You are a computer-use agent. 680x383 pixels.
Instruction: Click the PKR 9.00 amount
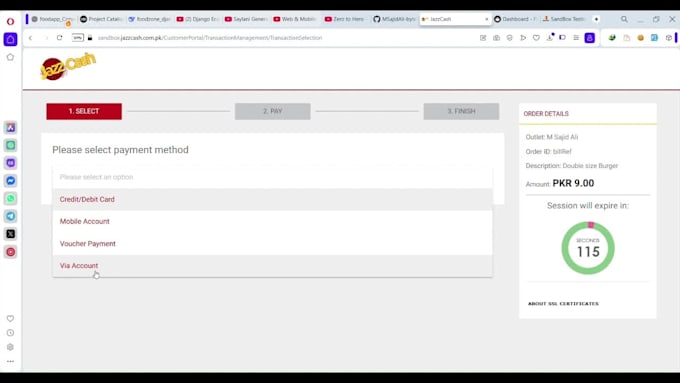coord(573,183)
